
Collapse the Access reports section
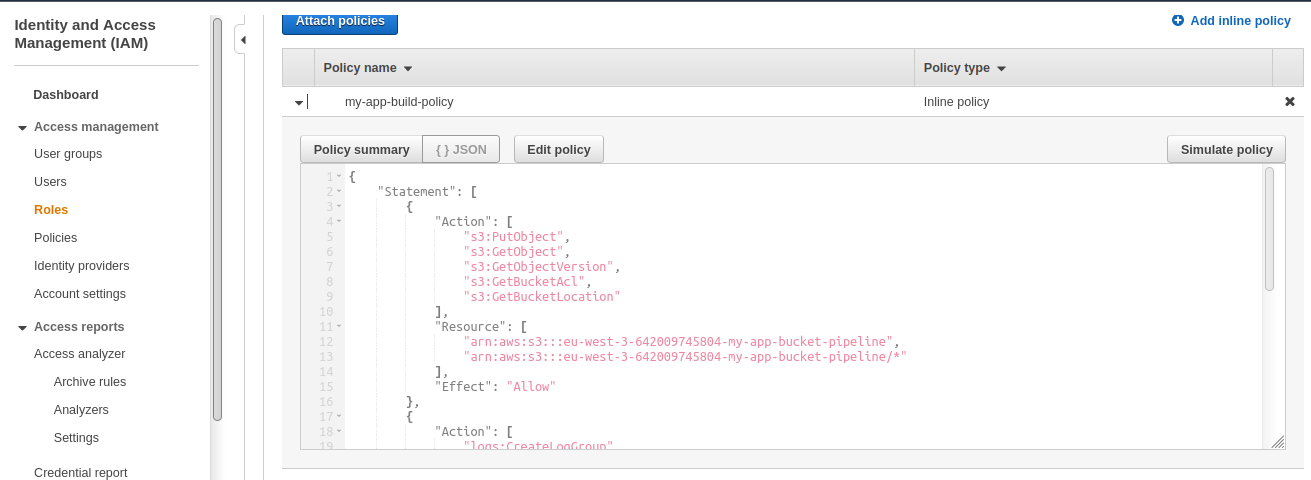coord(22,328)
